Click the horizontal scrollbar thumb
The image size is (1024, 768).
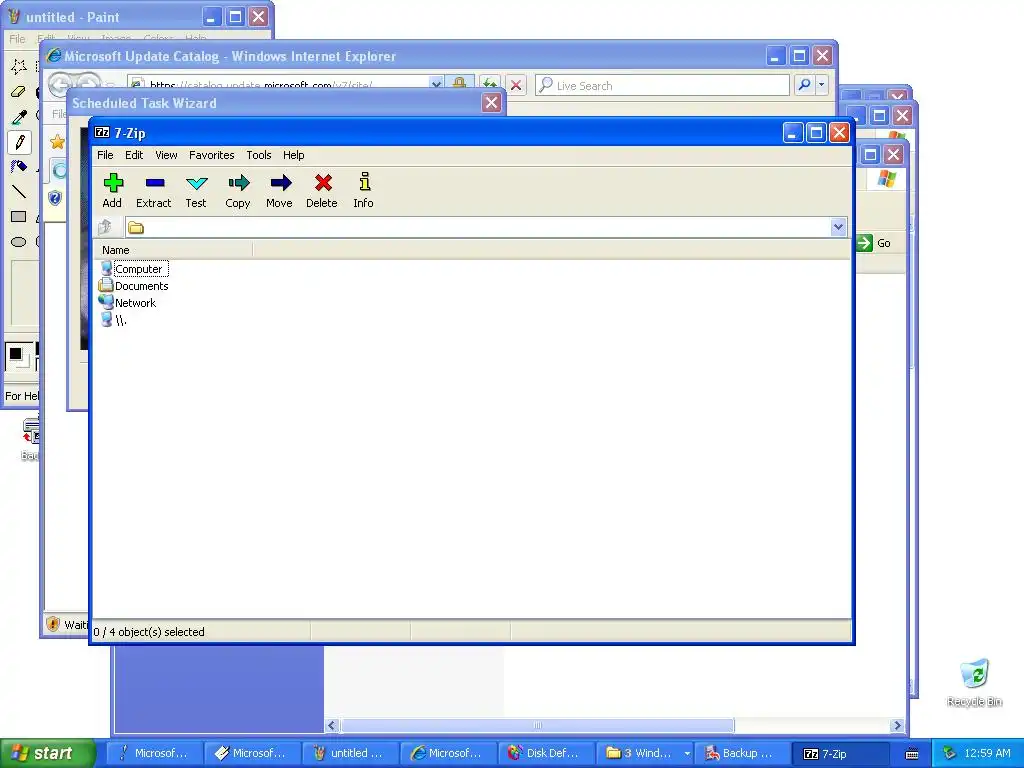[537, 726]
